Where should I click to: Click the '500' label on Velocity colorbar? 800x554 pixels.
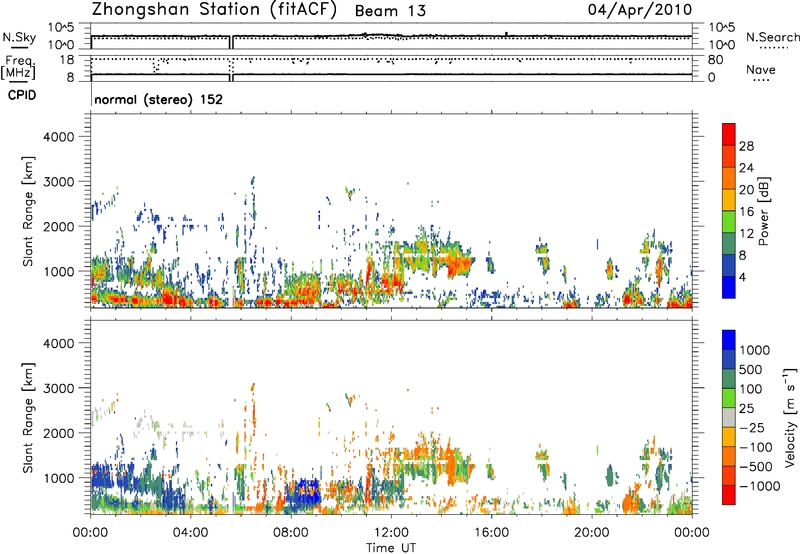click(x=751, y=369)
